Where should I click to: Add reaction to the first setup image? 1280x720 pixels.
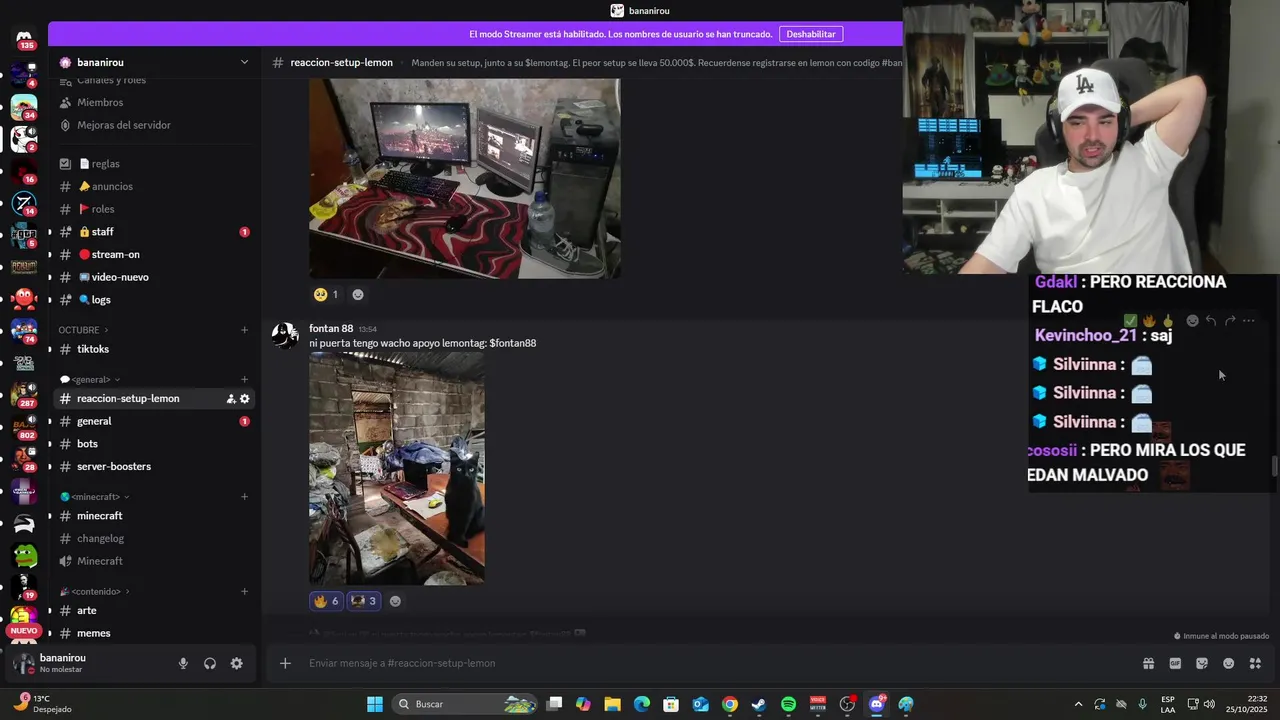(358, 294)
